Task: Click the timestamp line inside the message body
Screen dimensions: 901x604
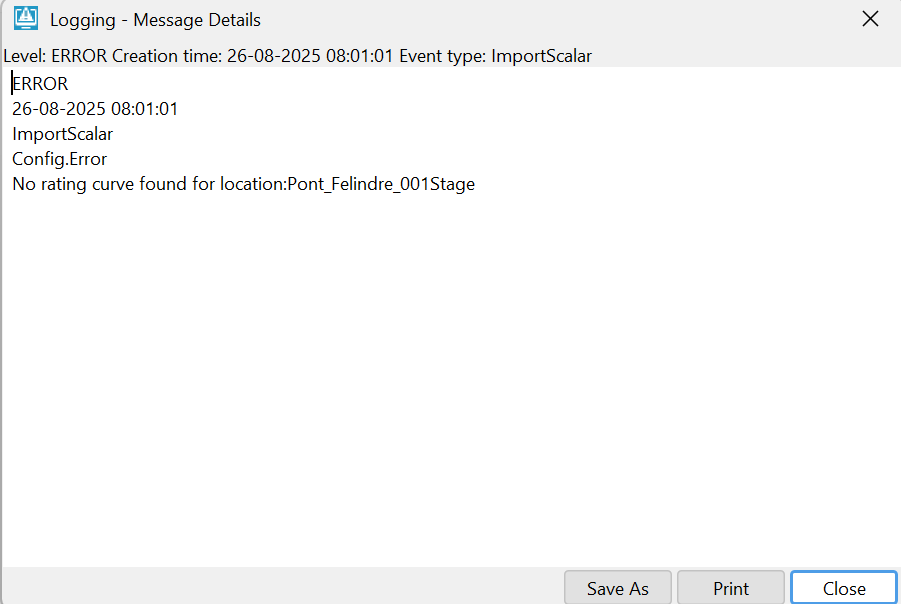Action: point(95,109)
